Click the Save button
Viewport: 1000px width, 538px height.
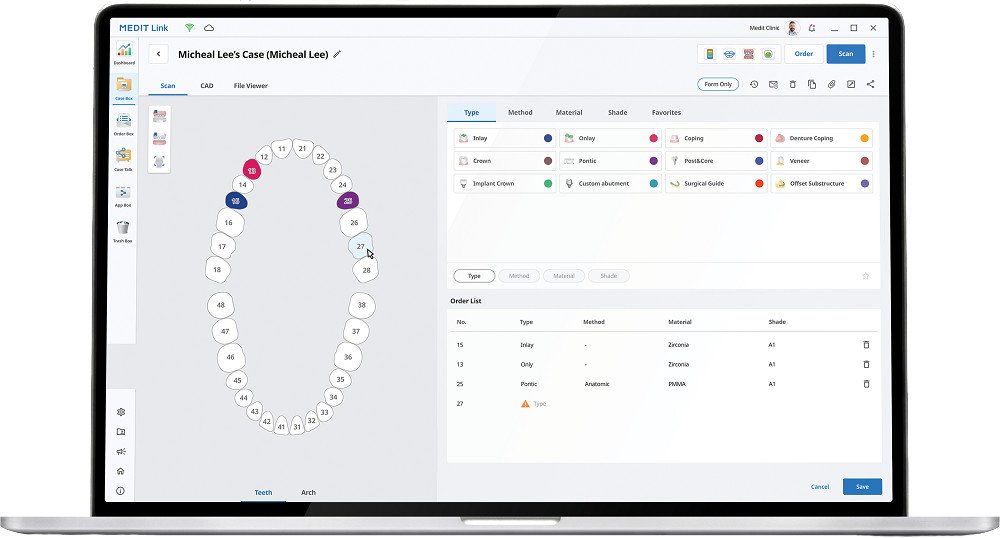coord(862,487)
